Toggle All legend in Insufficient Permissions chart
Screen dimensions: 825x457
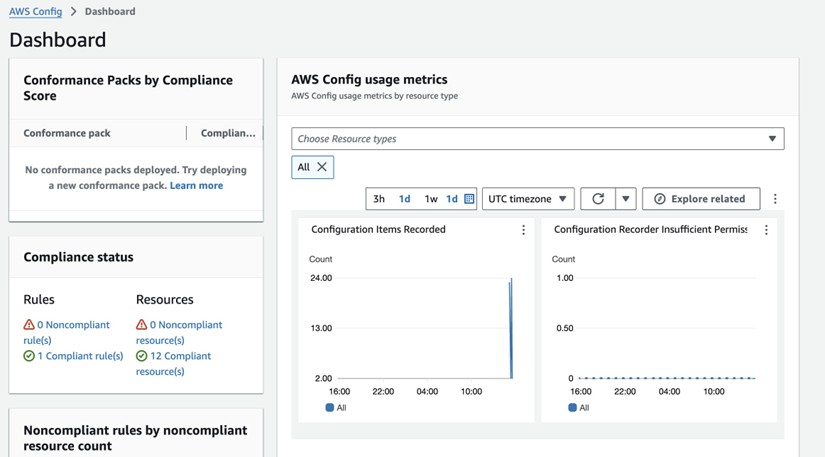point(578,408)
